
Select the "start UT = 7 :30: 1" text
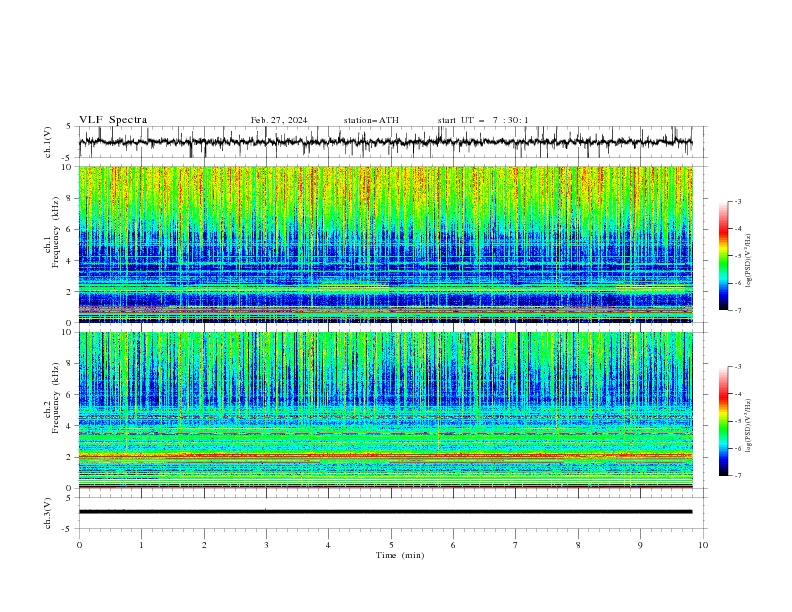pos(483,120)
